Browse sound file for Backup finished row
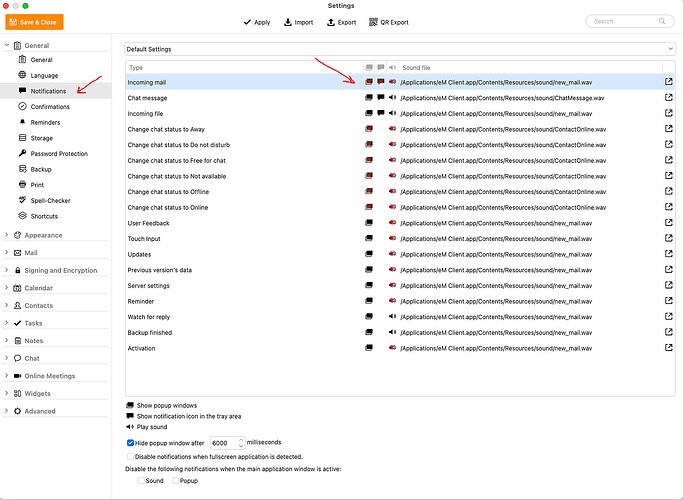This screenshot has height=500, width=683. coord(669,332)
